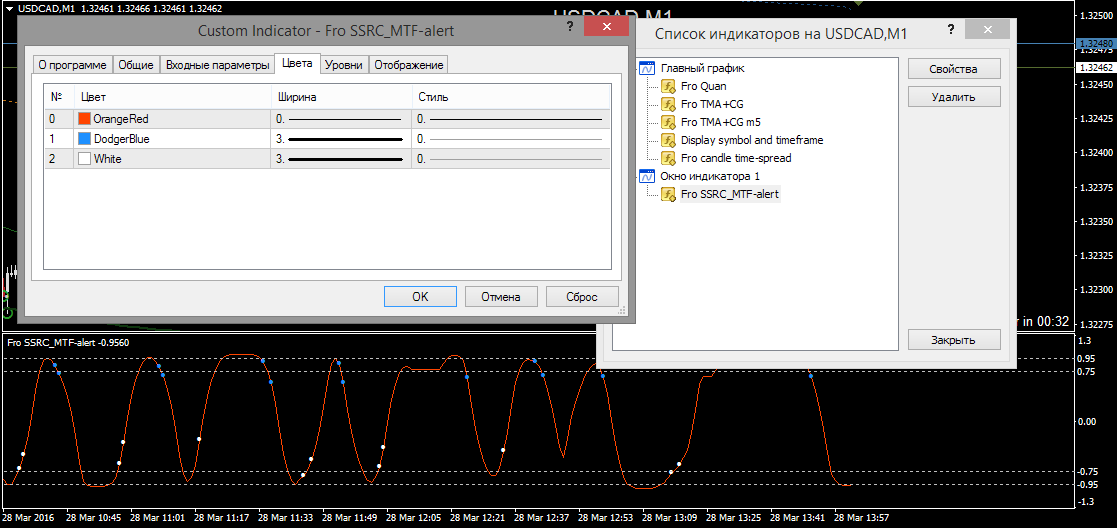
Task: Open the width selector for DodgerBlue row
Action: tap(341, 139)
